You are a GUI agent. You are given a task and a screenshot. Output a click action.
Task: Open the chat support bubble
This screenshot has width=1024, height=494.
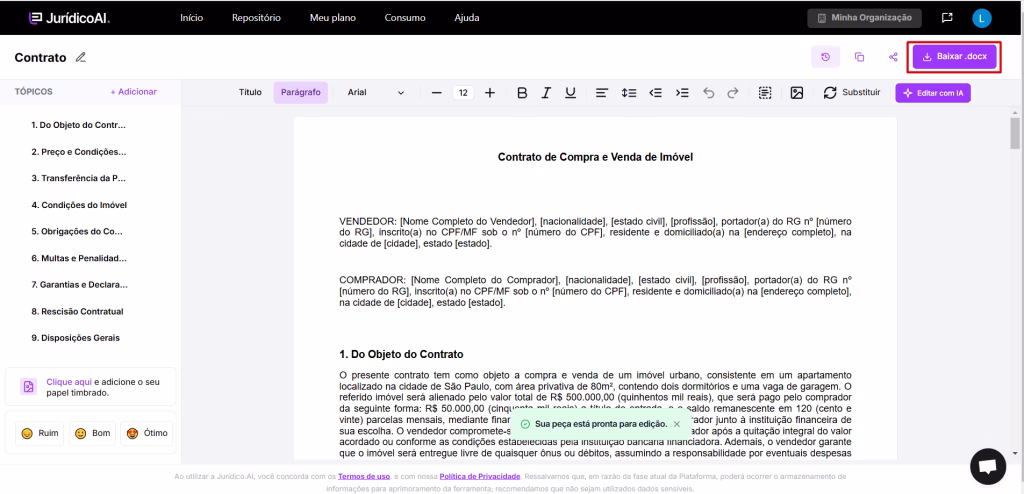(988, 466)
